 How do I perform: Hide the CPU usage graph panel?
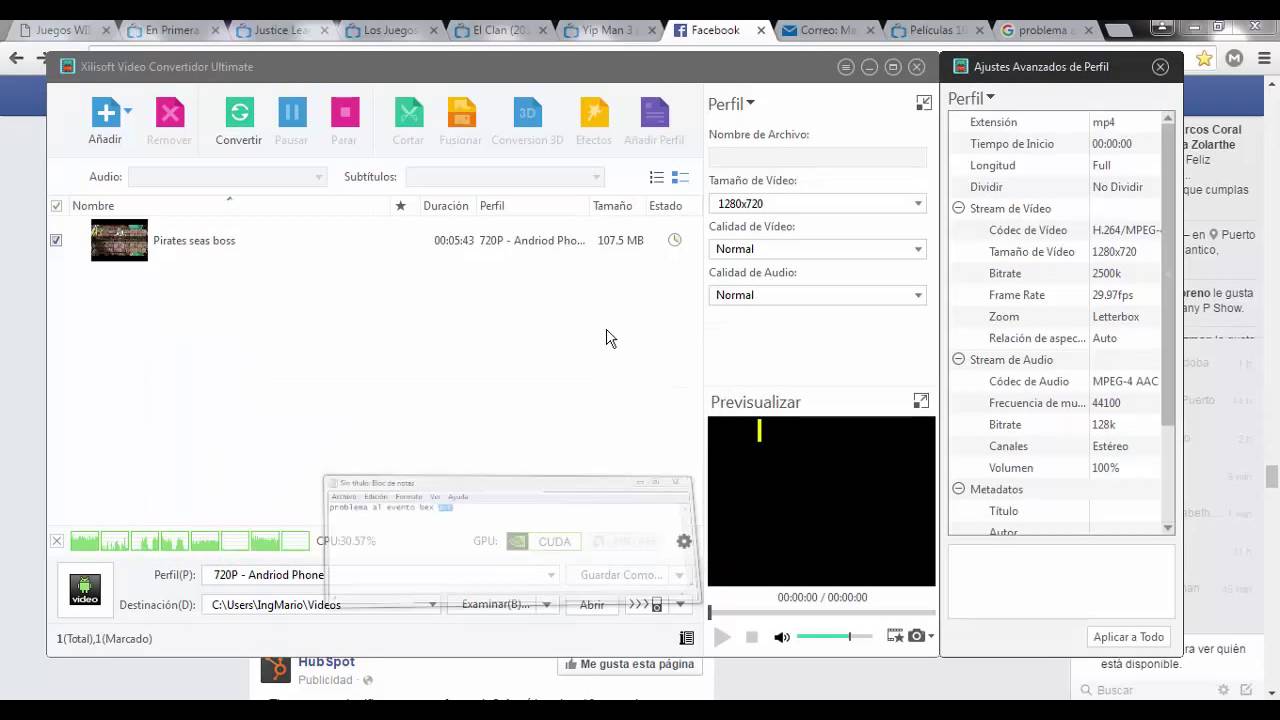pos(57,541)
